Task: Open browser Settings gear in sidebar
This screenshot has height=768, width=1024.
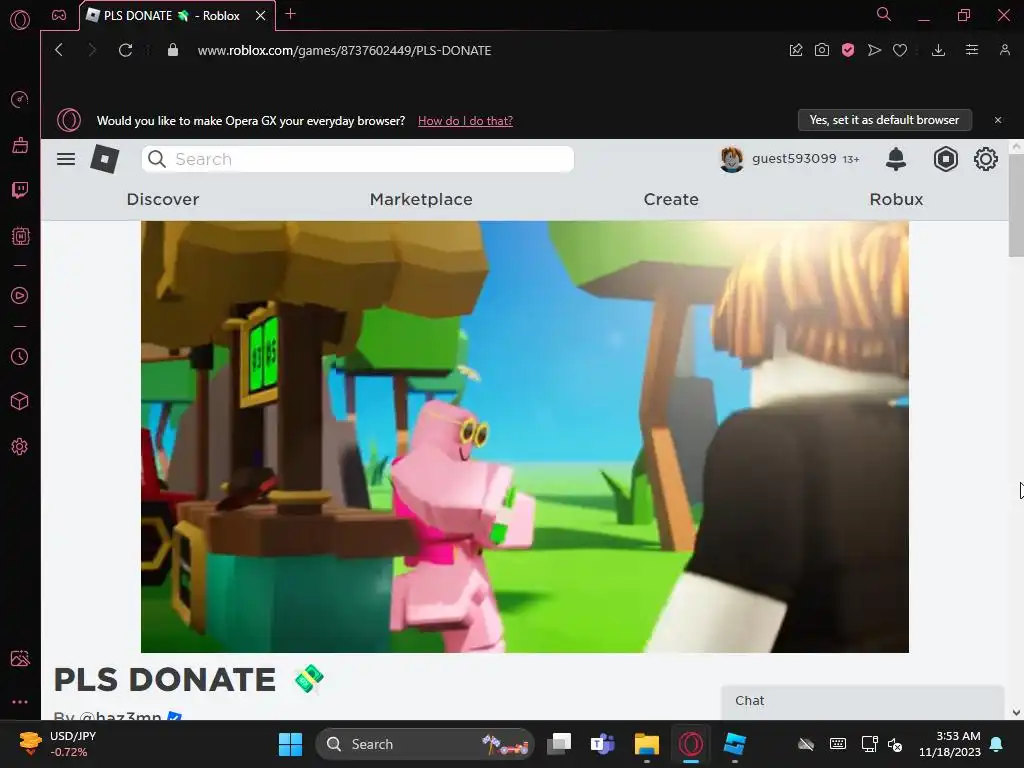Action: 20,447
